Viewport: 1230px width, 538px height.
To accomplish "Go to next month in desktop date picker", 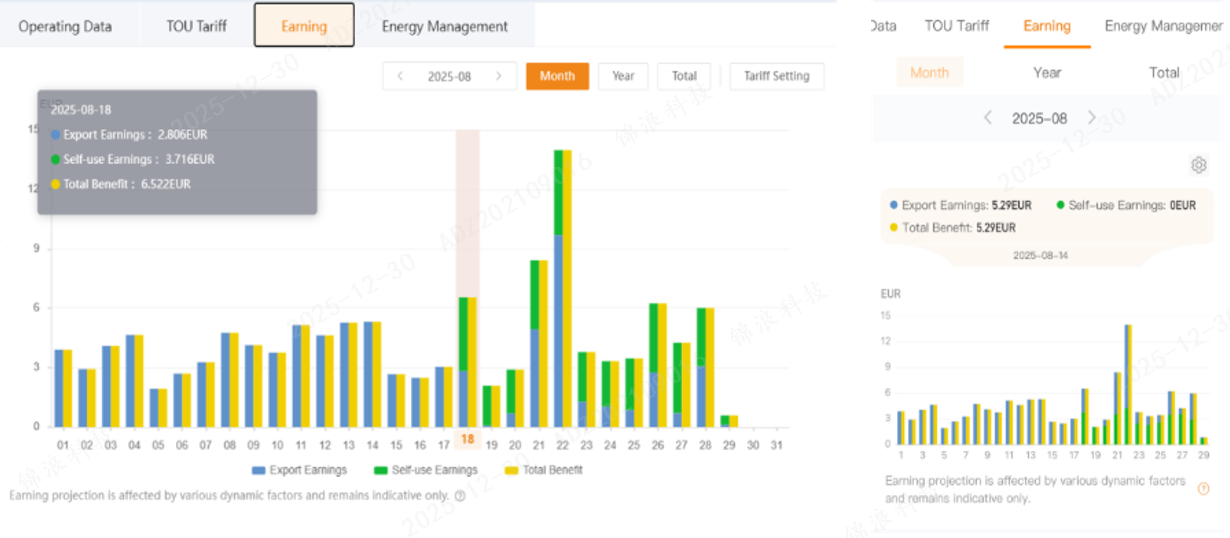I will tap(499, 76).
